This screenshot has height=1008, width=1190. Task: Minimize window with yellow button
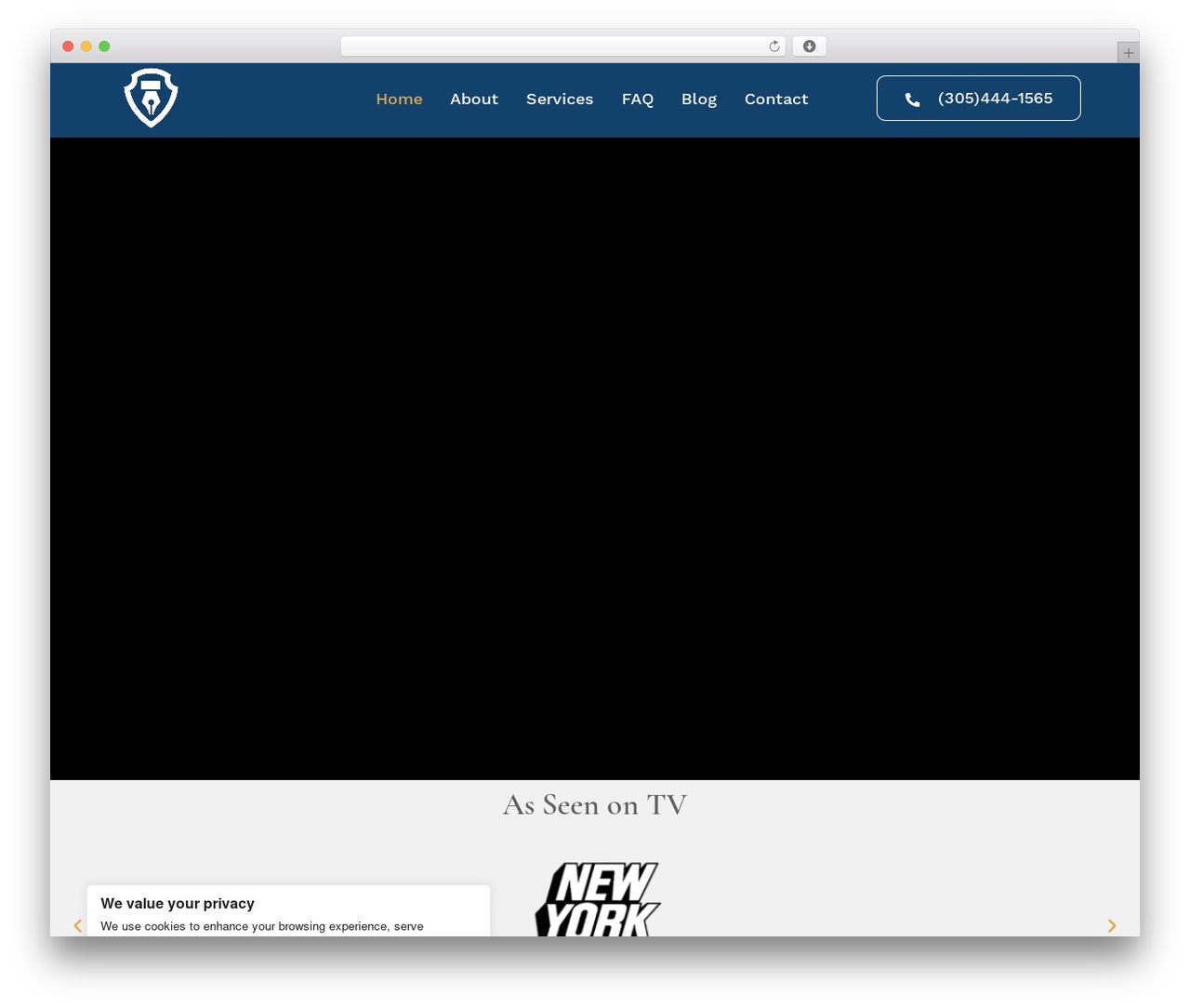pos(86,46)
